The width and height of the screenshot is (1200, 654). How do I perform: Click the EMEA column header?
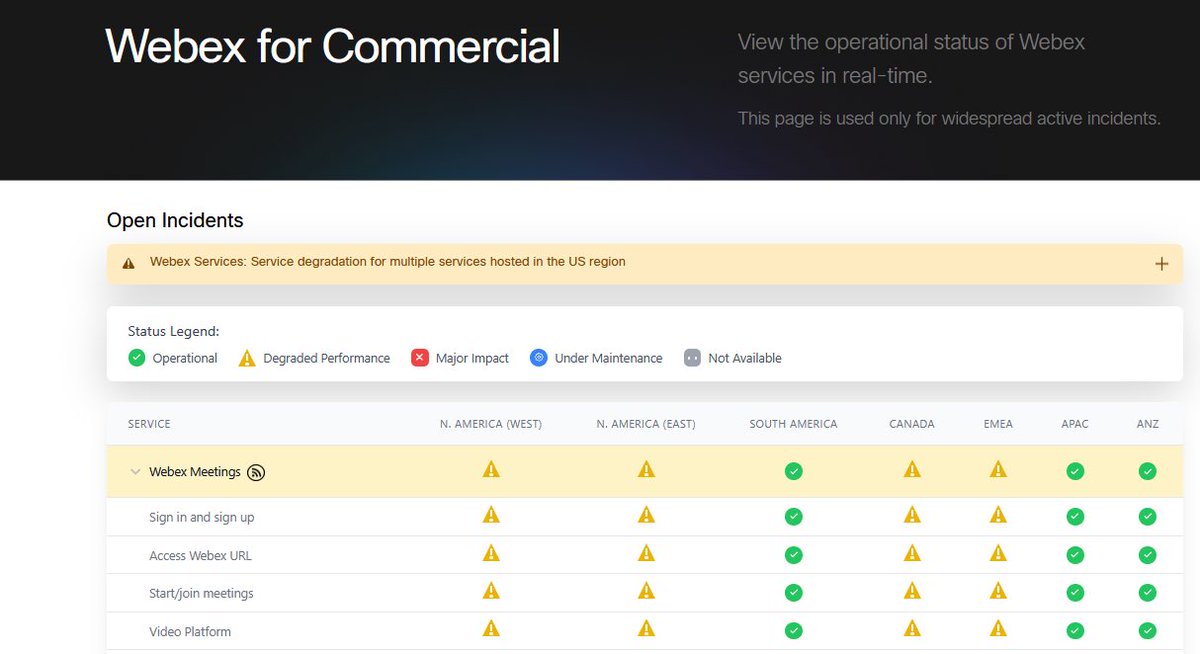coord(998,424)
